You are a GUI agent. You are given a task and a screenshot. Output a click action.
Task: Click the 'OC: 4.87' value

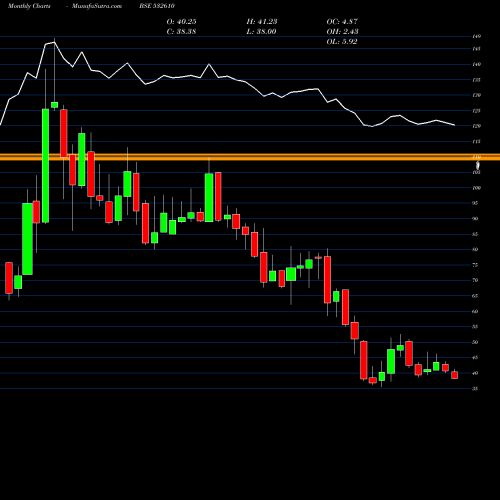tap(342, 22)
